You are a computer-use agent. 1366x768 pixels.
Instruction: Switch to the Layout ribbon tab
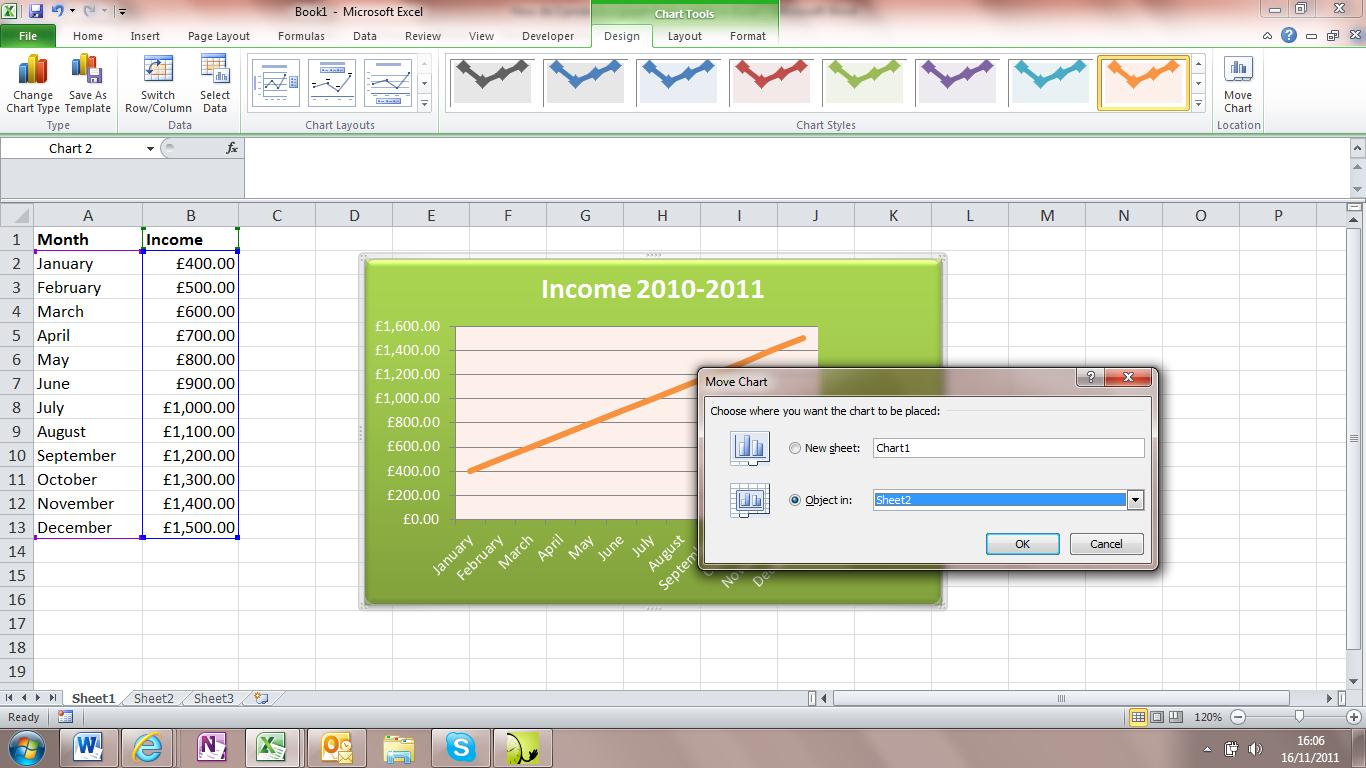tap(684, 36)
